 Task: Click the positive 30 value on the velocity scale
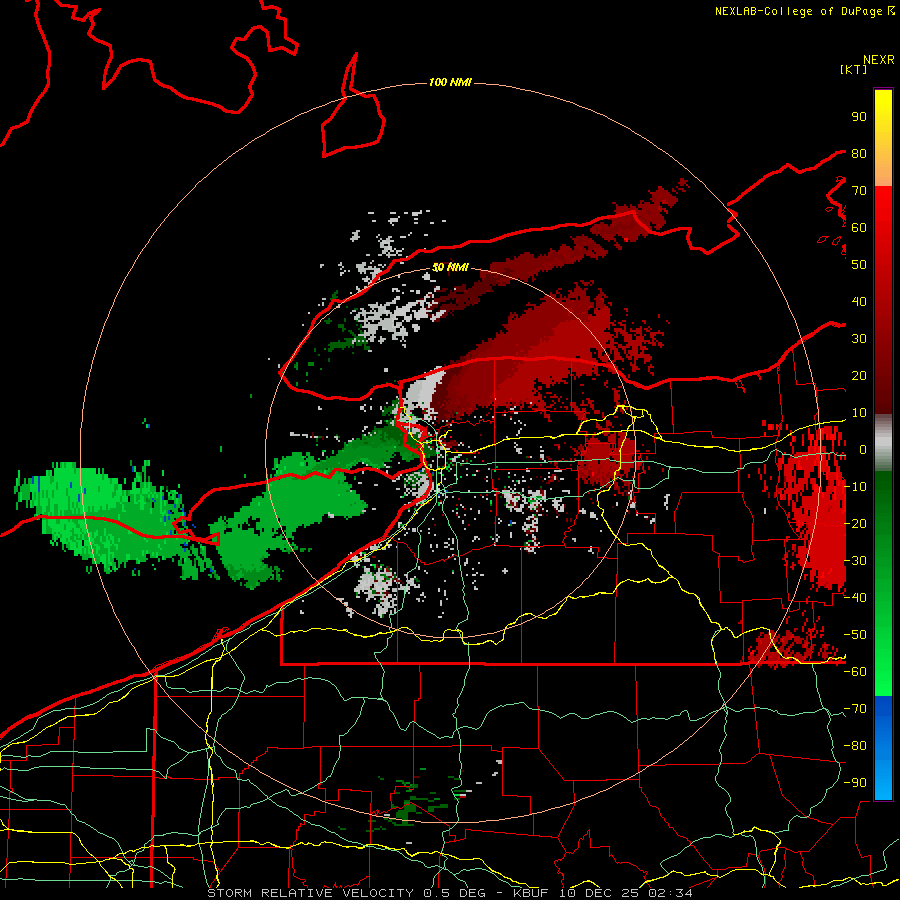859,339
